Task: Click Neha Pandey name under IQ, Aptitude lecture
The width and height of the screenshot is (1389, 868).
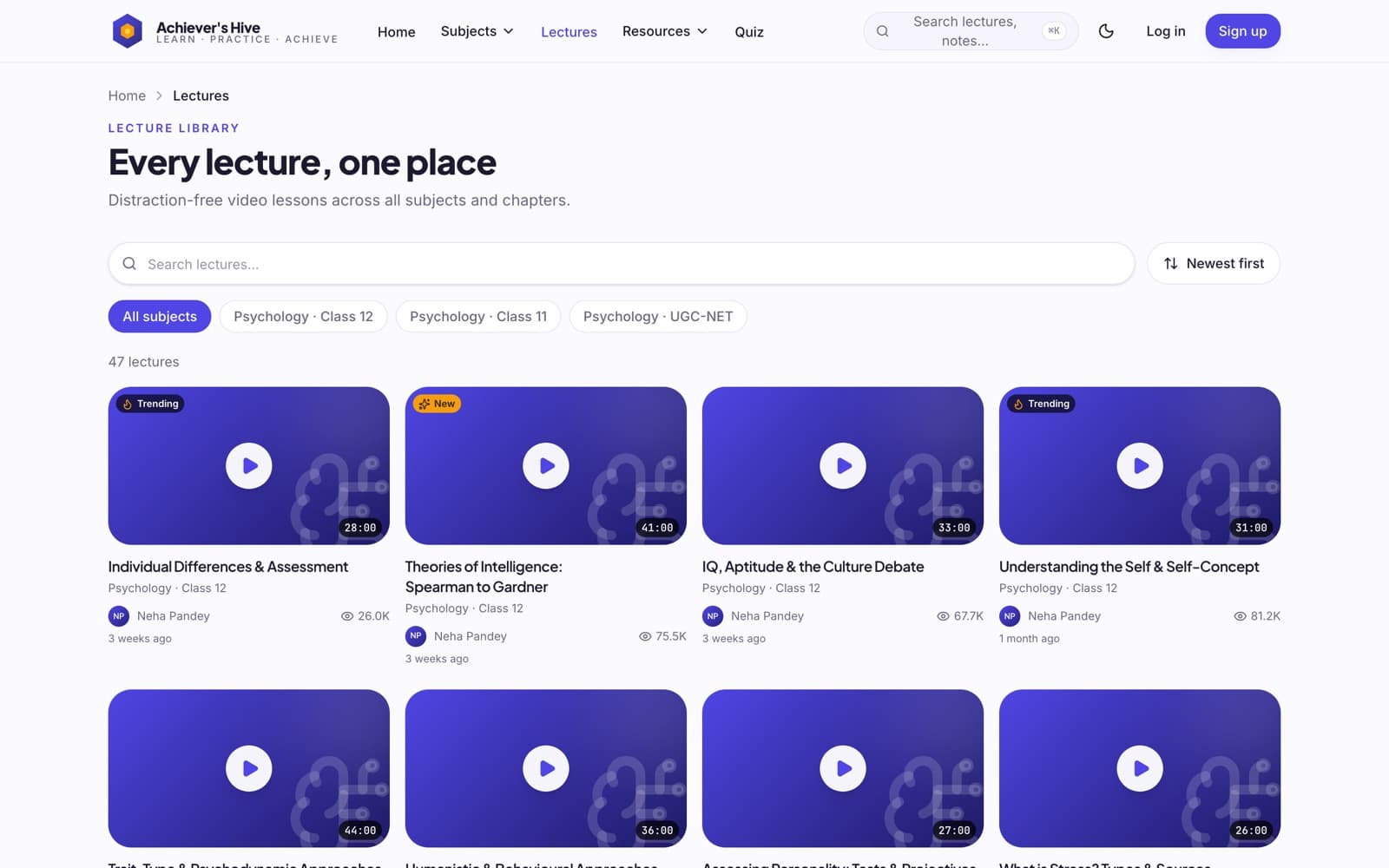Action: [x=767, y=616]
